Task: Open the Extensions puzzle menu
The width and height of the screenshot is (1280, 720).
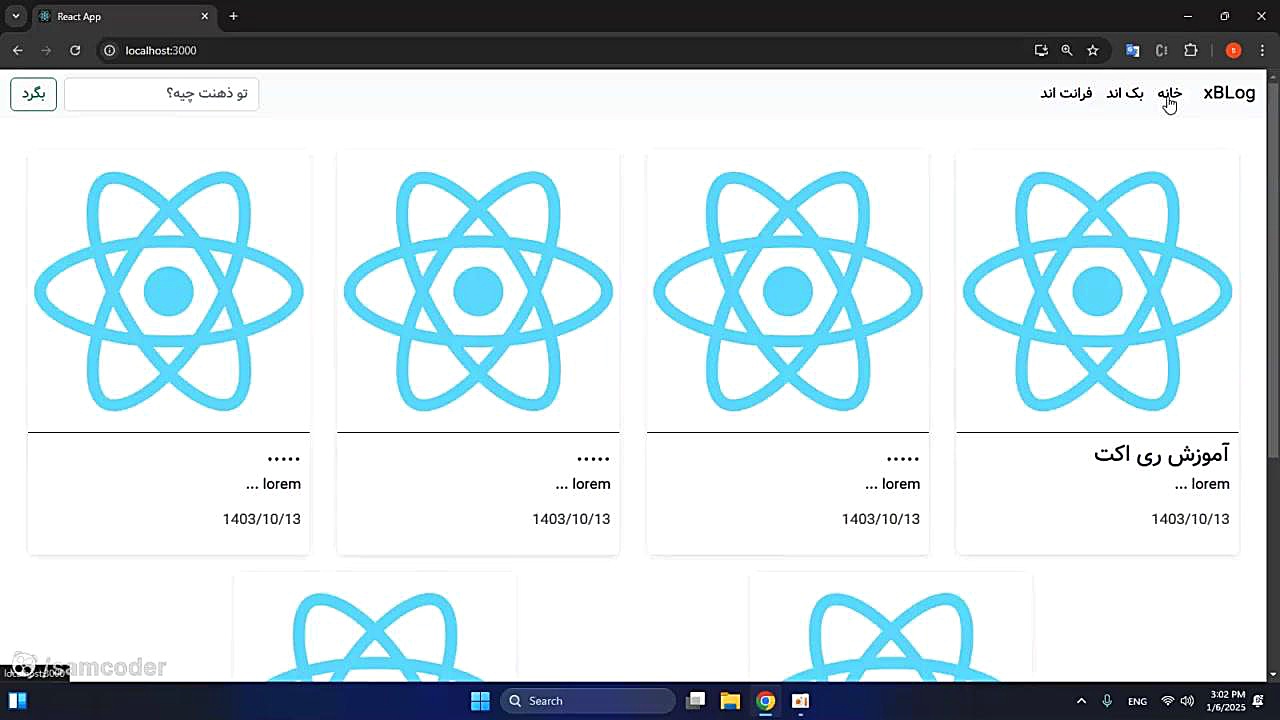Action: (x=1190, y=50)
